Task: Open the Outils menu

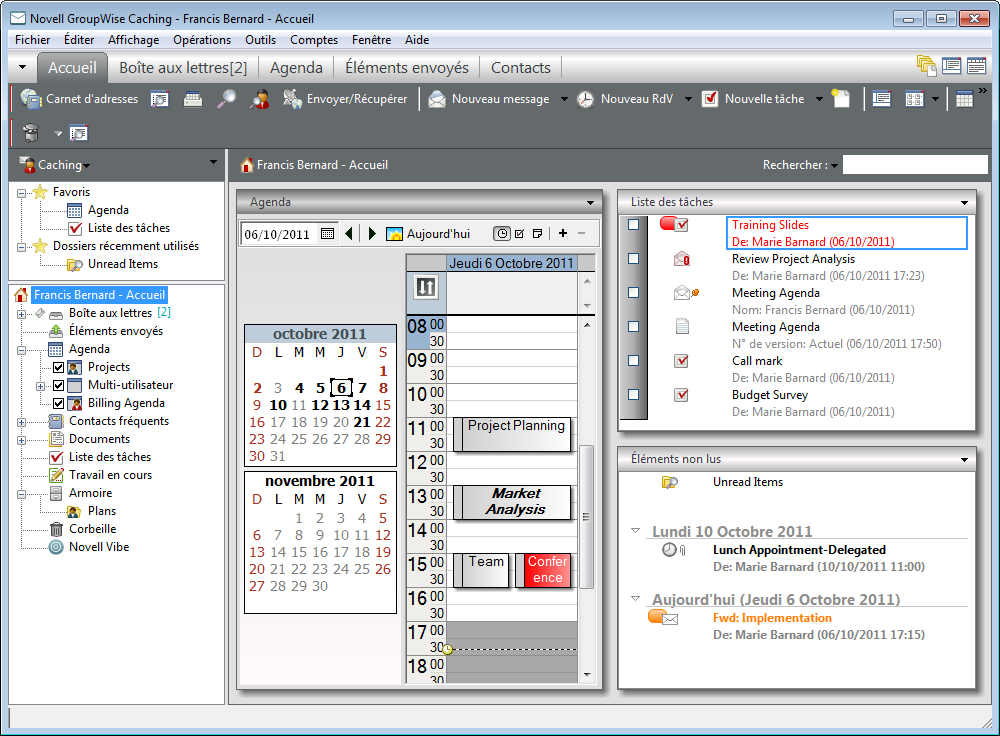Action: pyautogui.click(x=260, y=40)
